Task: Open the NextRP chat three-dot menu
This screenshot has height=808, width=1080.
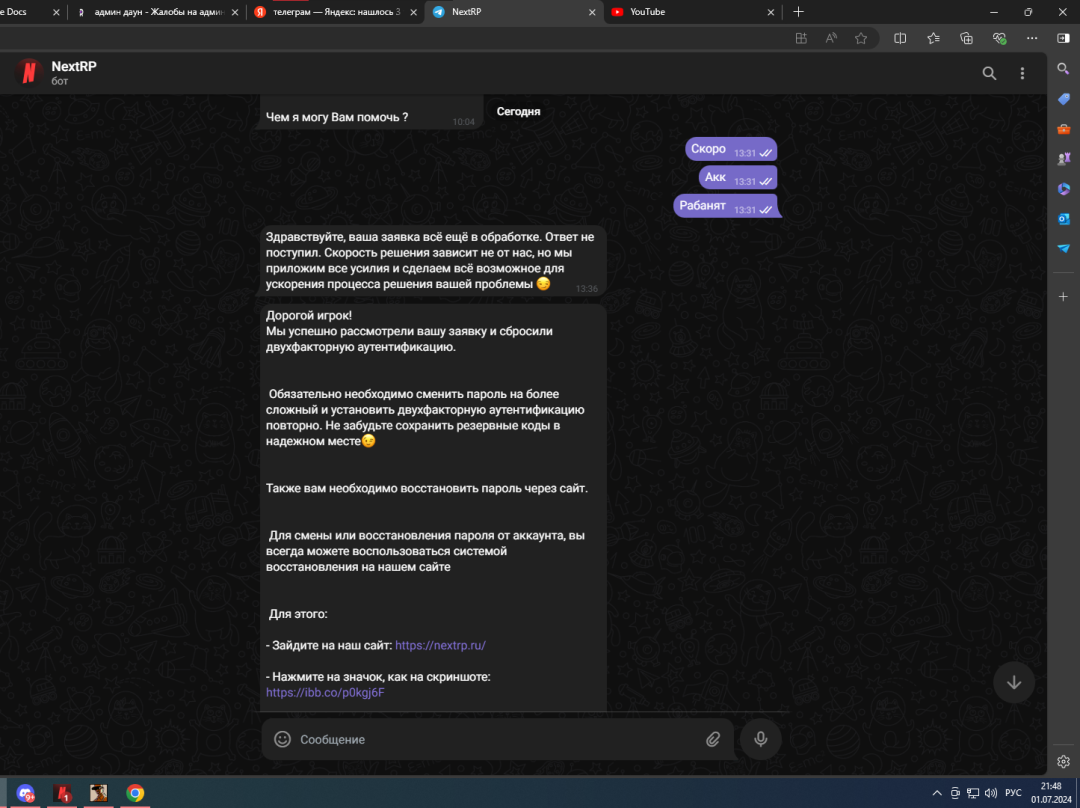Action: click(1022, 73)
